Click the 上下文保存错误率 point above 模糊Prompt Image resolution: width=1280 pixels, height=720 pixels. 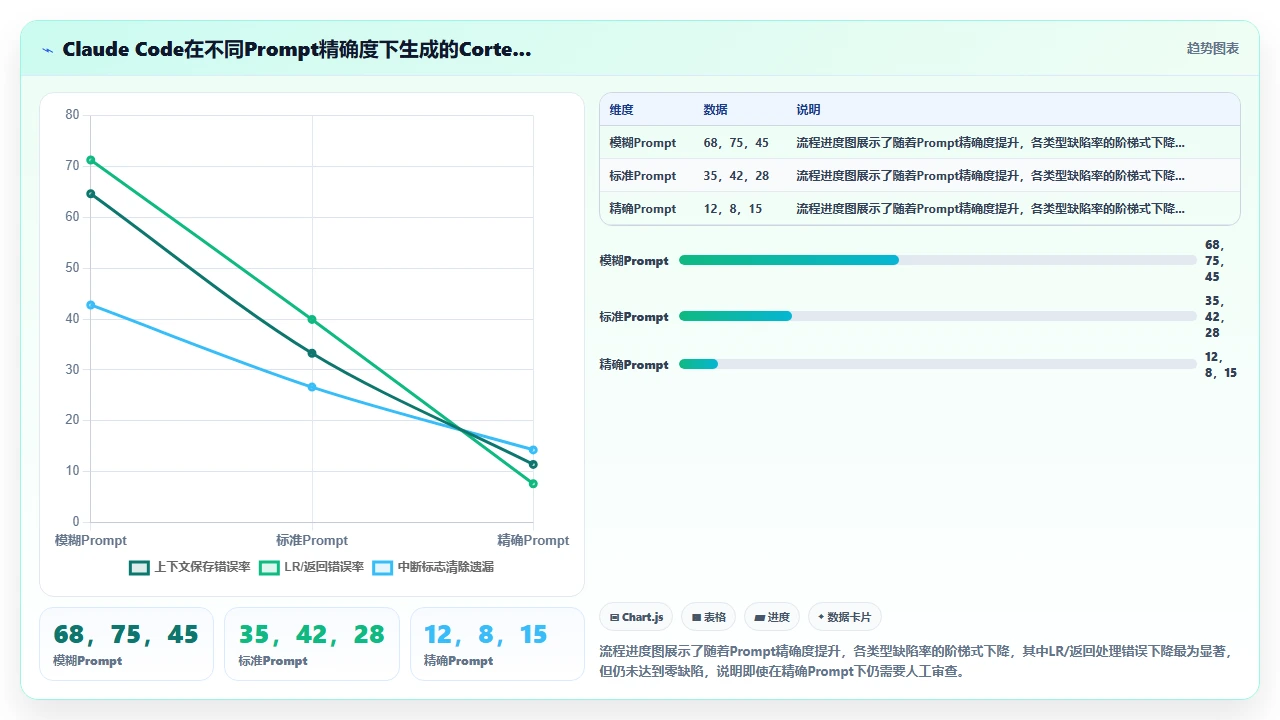[x=91, y=194]
